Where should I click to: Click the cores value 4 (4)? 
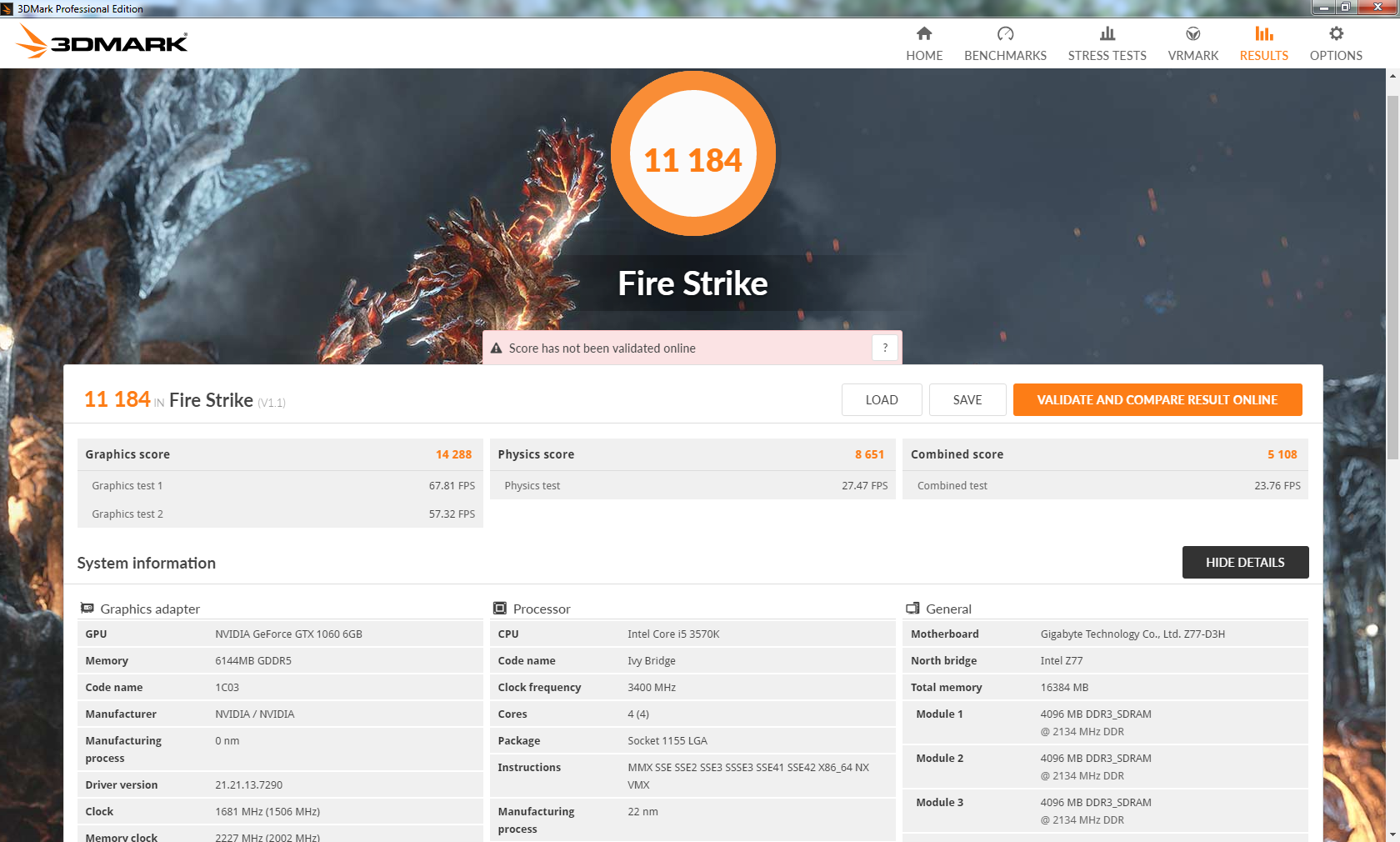[x=638, y=714]
